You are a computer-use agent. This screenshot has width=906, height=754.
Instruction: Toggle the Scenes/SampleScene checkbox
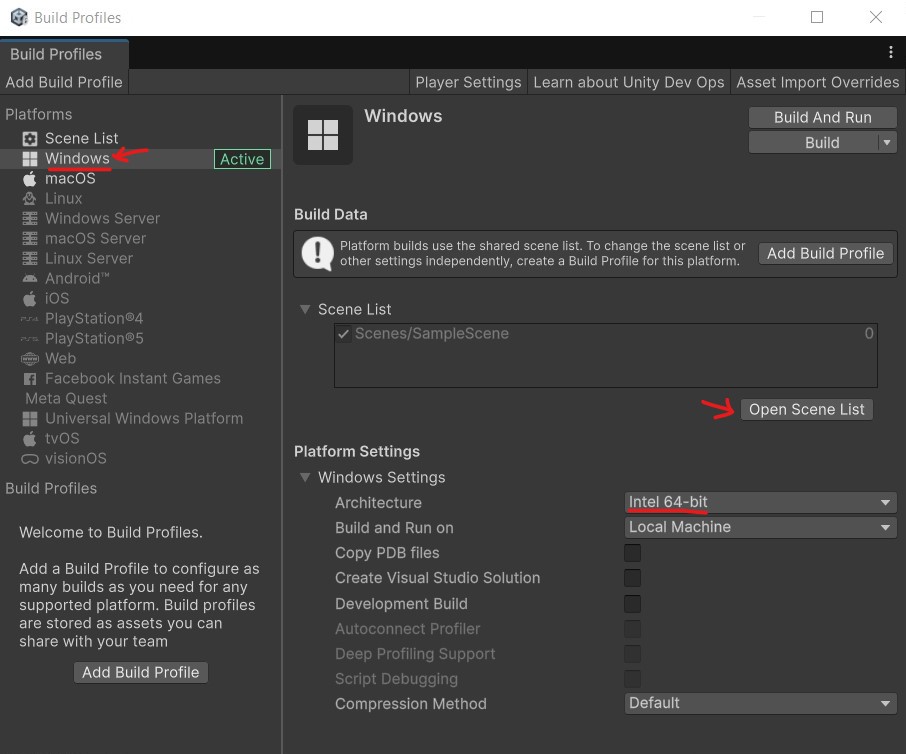(343, 334)
